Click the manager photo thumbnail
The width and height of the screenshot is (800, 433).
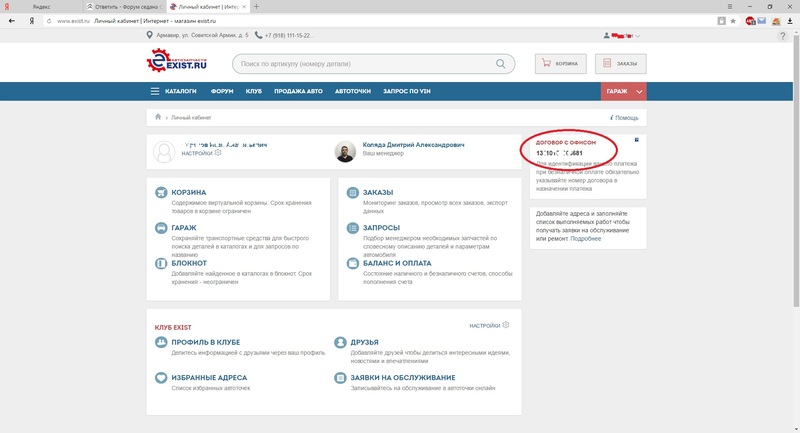pos(345,152)
